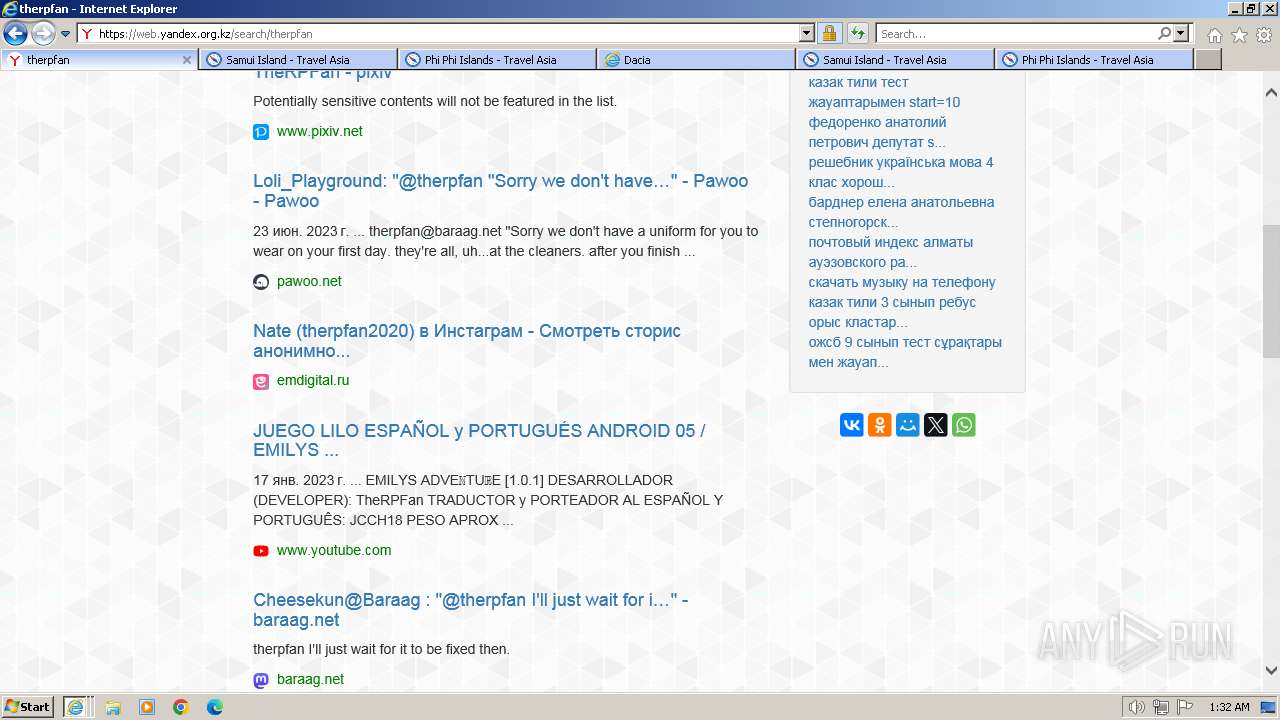This screenshot has width=1280, height=720.
Task: Launch Edge from the taskbar
Action: pos(215,707)
